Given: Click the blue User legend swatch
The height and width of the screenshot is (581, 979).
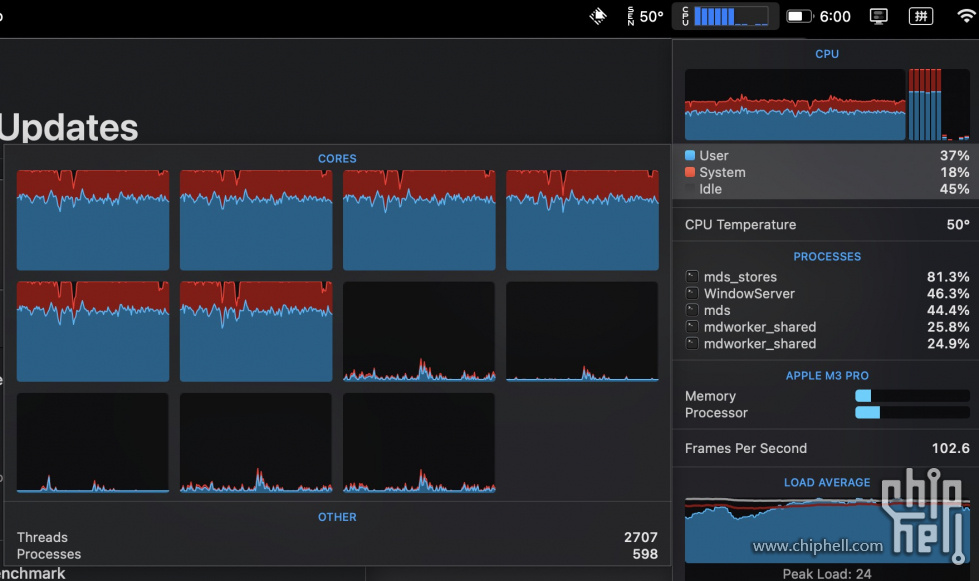Looking at the screenshot, I should [690, 155].
